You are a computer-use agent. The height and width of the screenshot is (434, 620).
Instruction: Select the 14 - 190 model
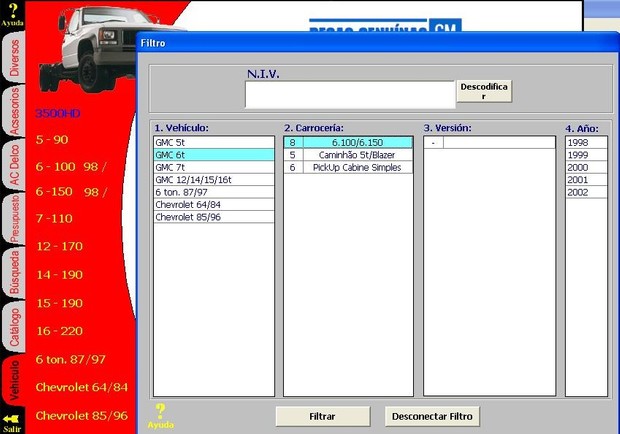pos(60,275)
